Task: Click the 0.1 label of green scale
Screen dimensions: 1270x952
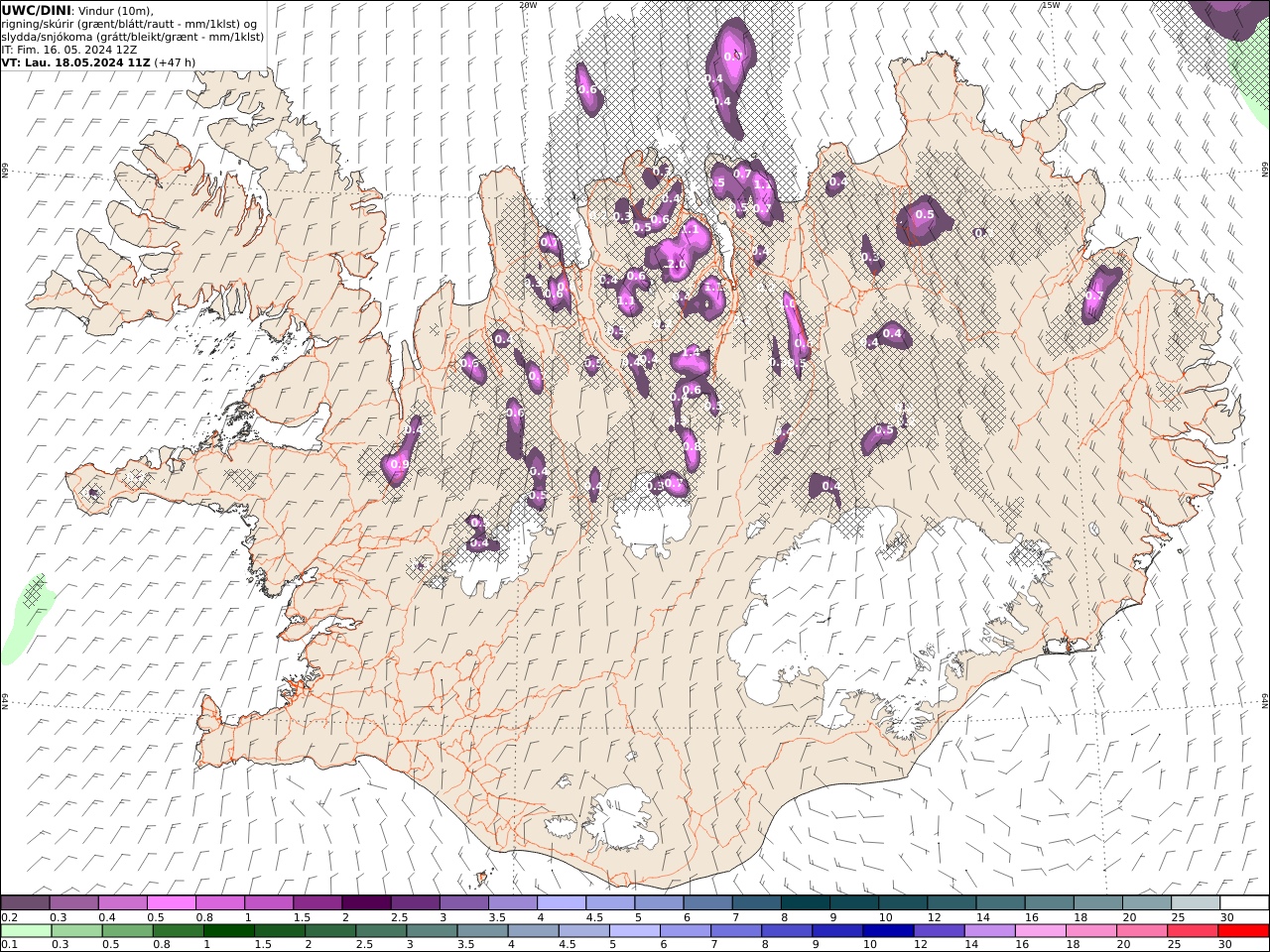Action: pos(8,944)
